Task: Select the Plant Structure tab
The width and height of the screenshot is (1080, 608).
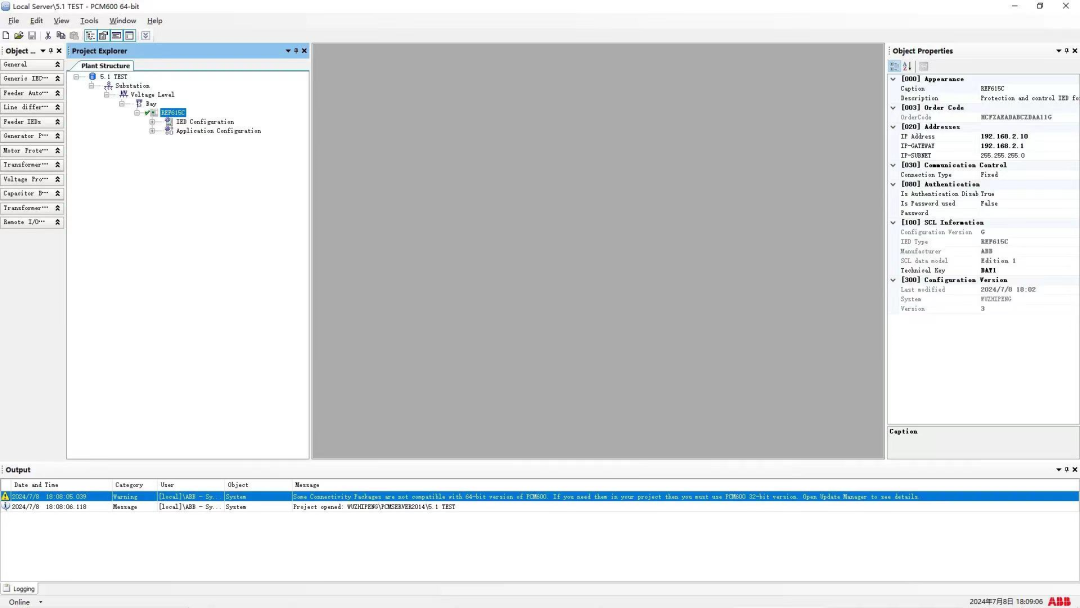Action: [105, 65]
